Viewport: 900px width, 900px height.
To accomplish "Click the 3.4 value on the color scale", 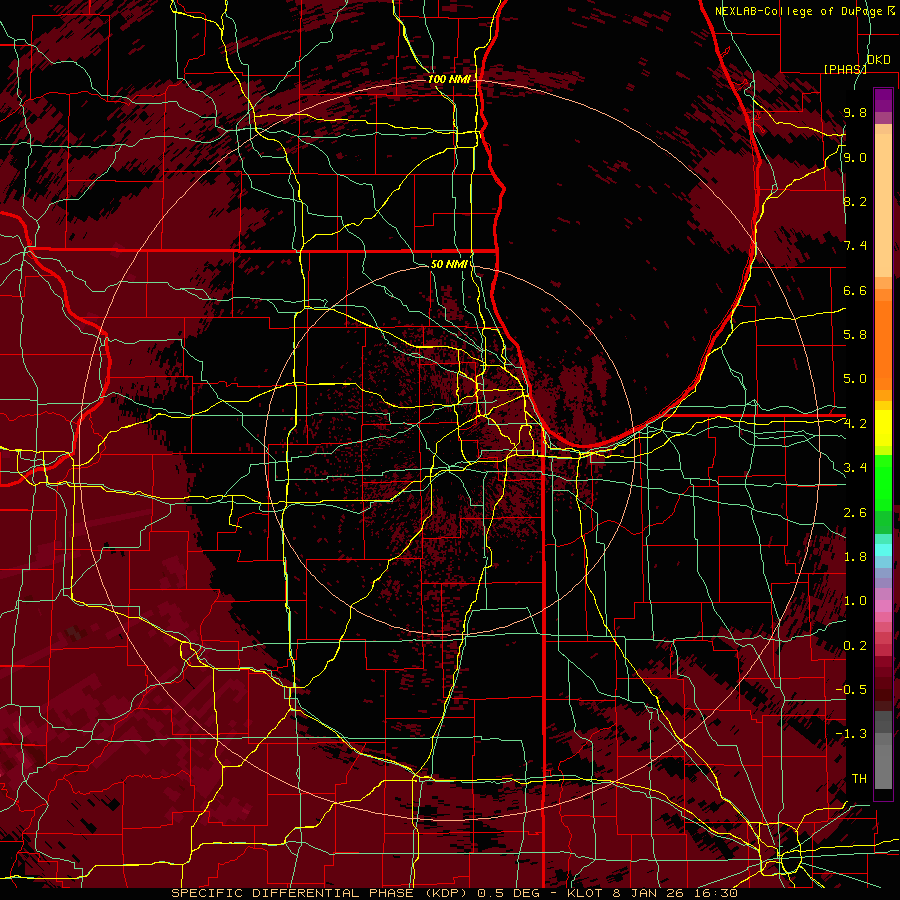I will (x=855, y=468).
